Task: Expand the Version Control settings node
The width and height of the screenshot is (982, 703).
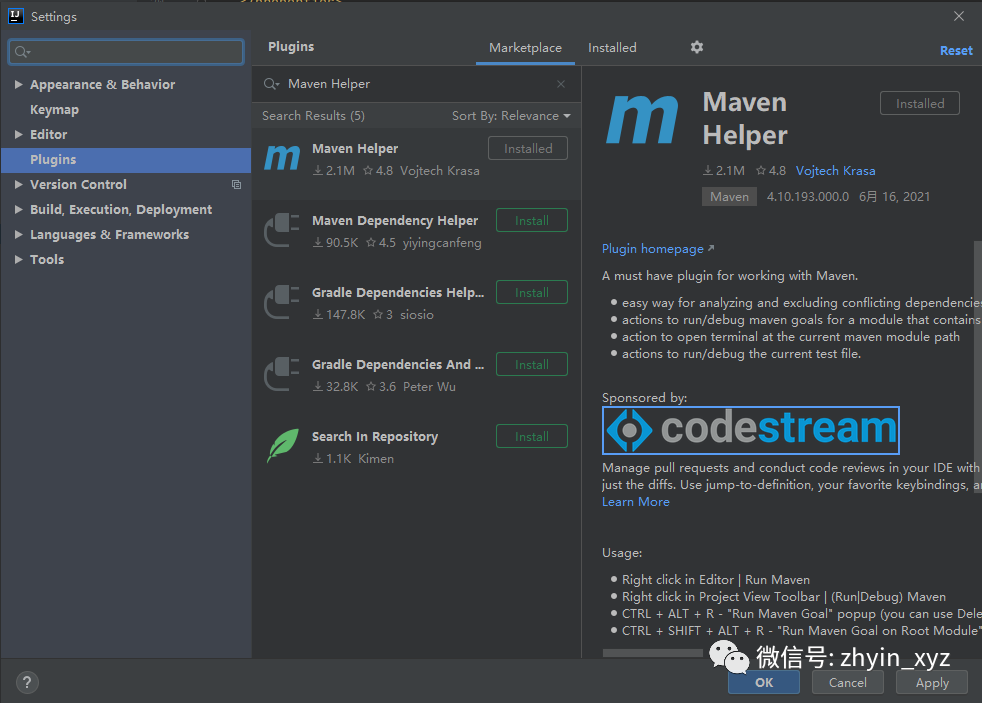Action: click(18, 185)
